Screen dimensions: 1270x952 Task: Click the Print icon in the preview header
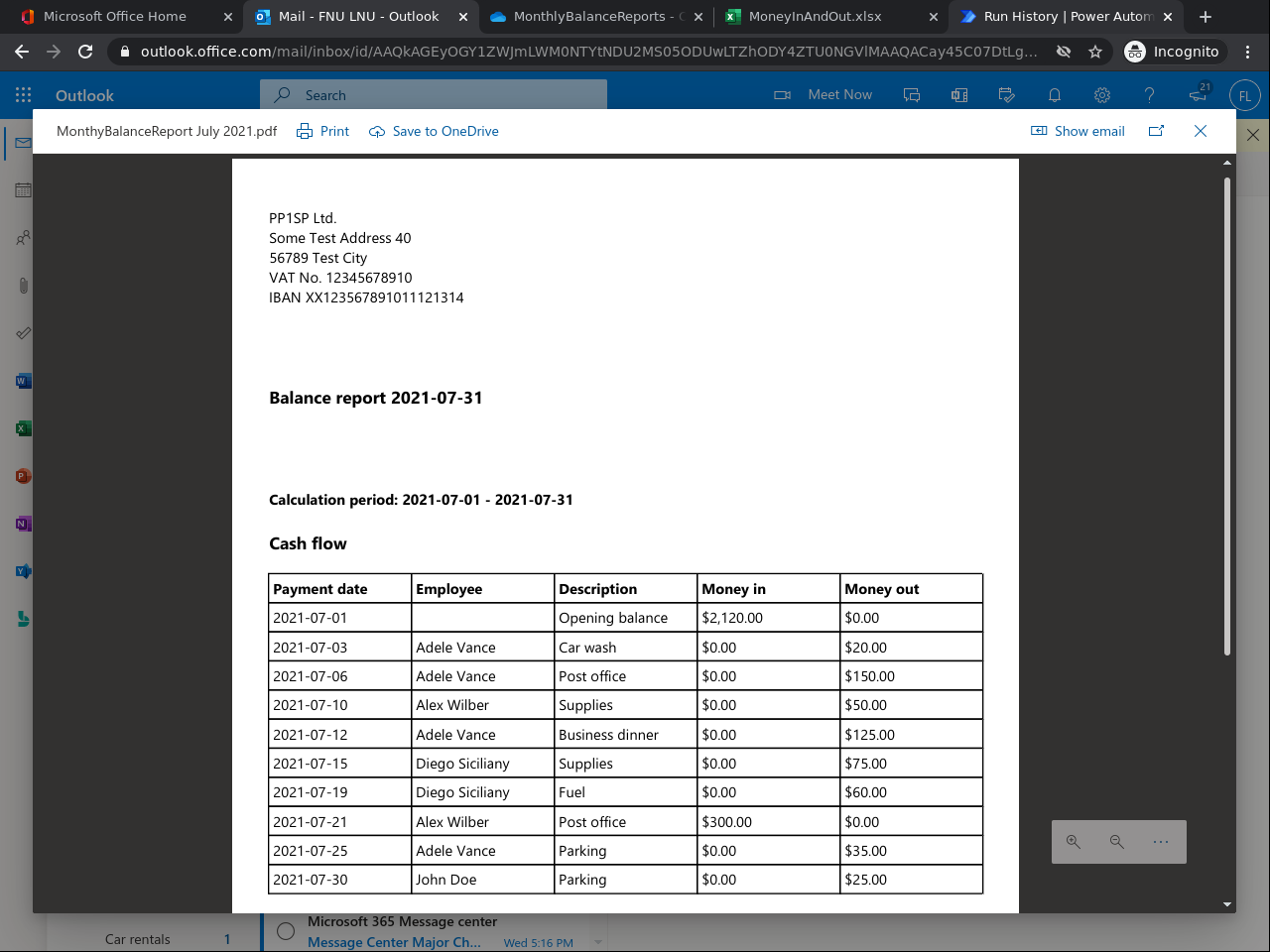tap(305, 132)
